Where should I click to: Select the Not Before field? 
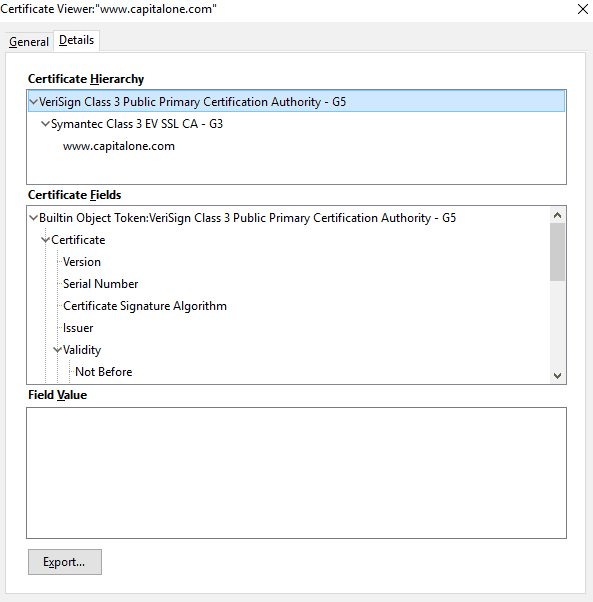(104, 372)
